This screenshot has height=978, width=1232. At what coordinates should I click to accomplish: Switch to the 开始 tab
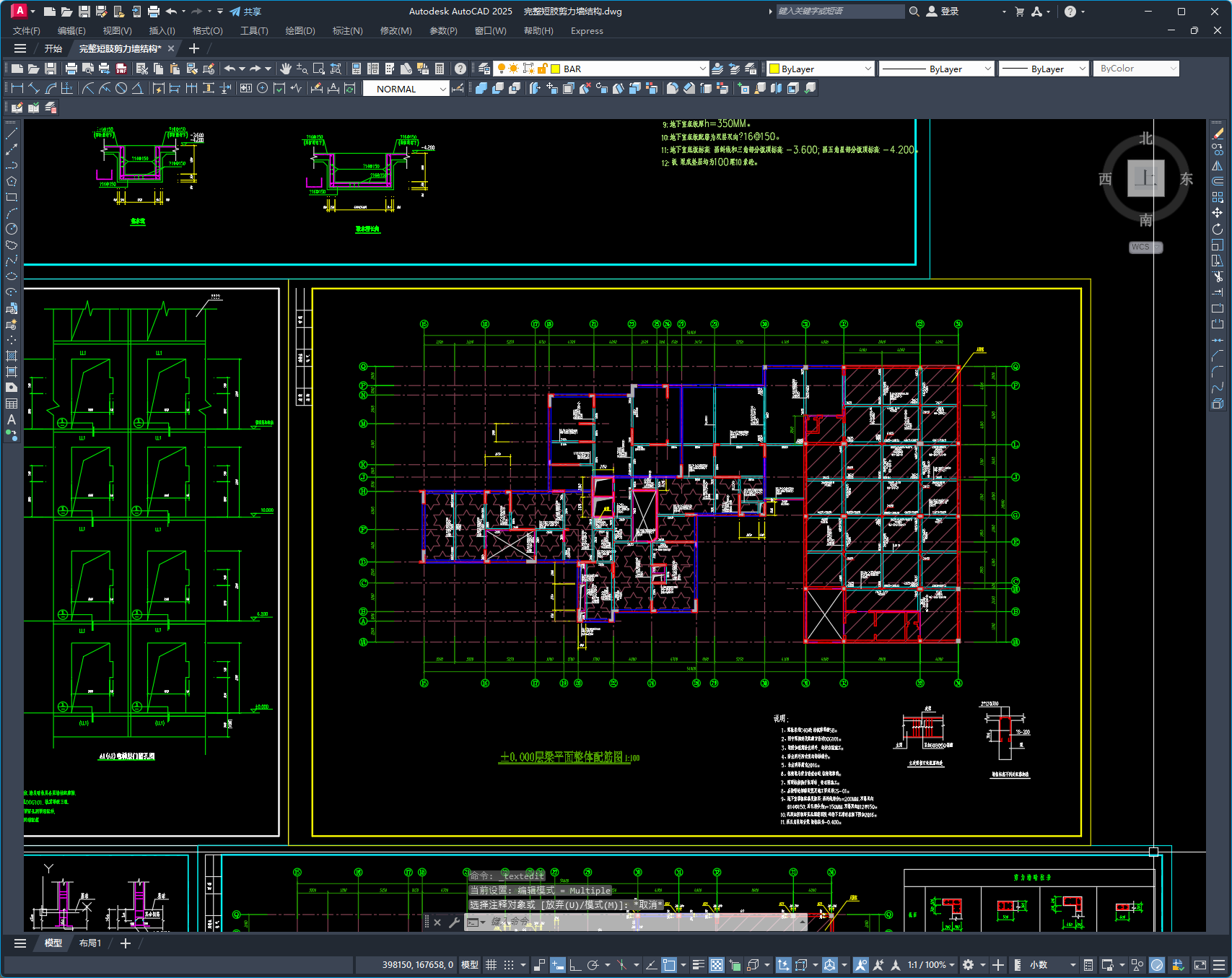(53, 48)
